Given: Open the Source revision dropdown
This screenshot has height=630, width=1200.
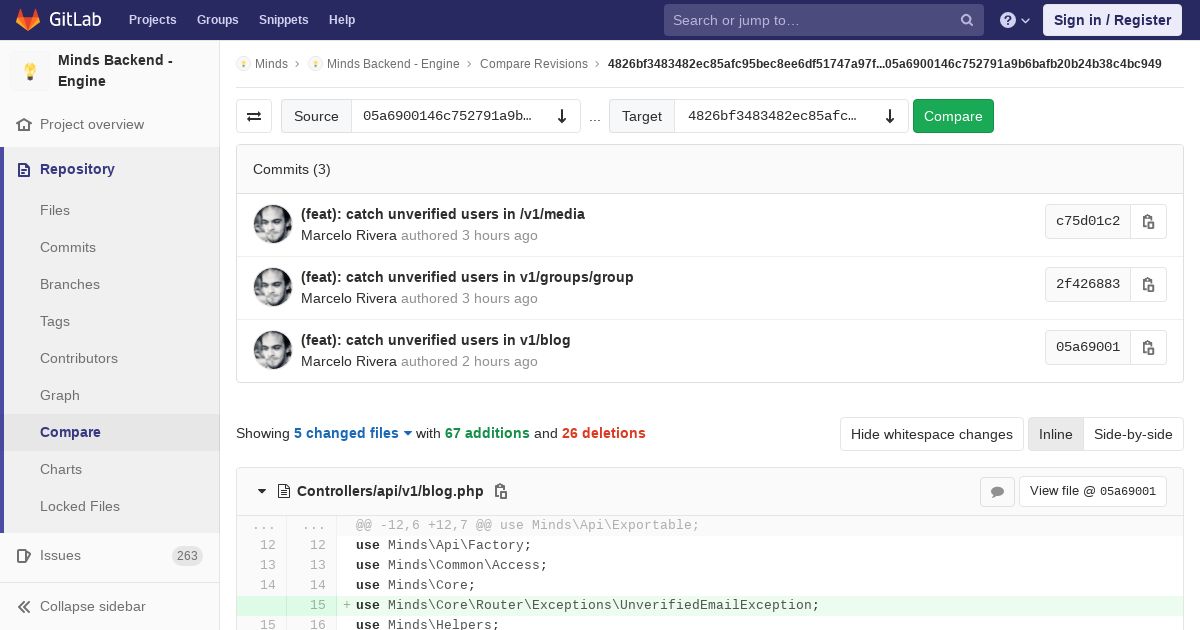Looking at the screenshot, I should click(x=466, y=116).
